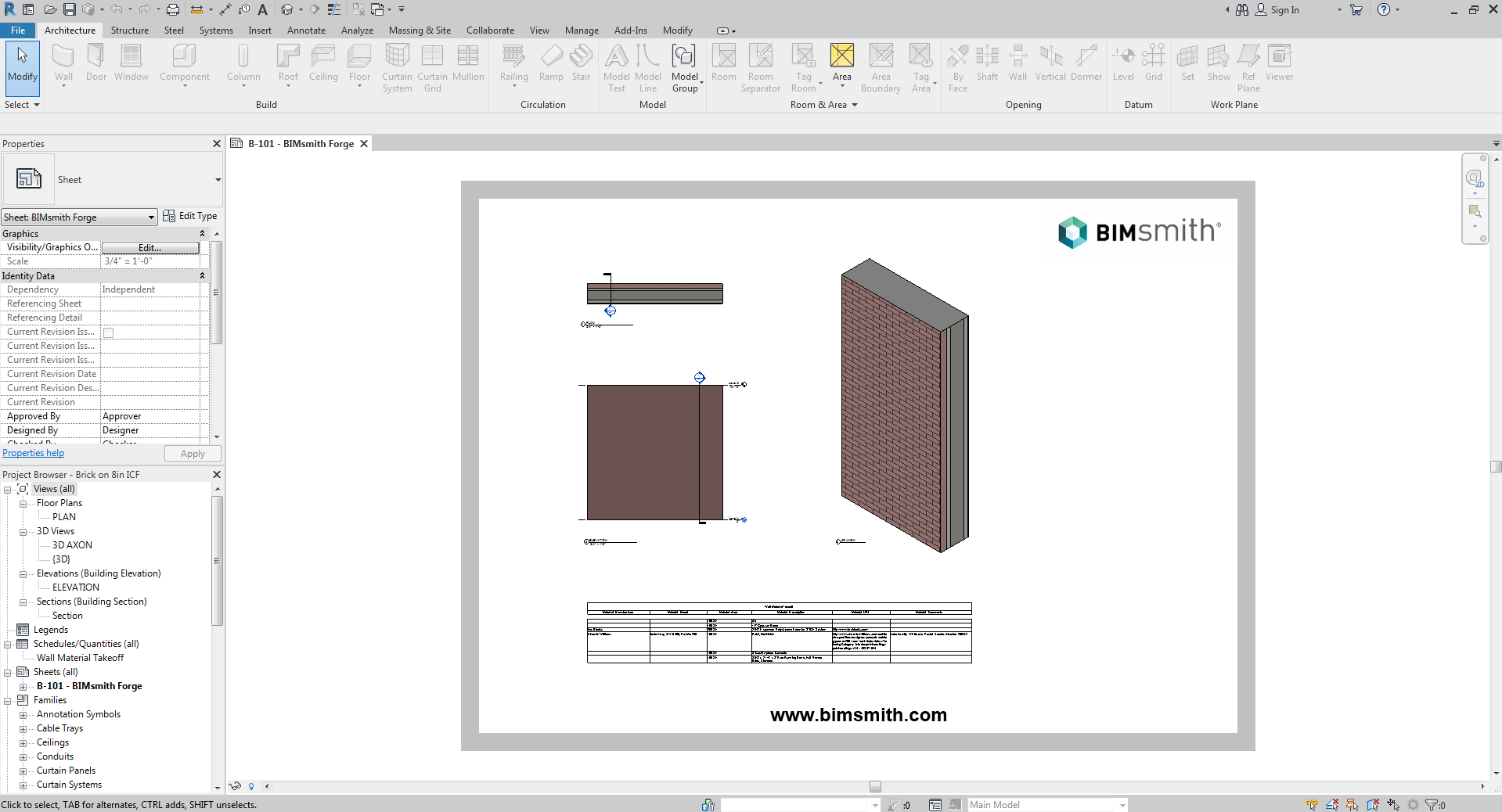This screenshot has width=1502, height=812.
Task: Click the Properties panel vertical scrollbar
Action: click(217, 292)
